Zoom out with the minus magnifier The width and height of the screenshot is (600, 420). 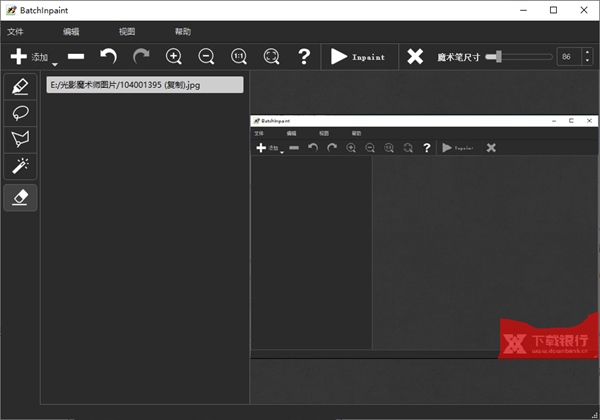[x=206, y=57]
